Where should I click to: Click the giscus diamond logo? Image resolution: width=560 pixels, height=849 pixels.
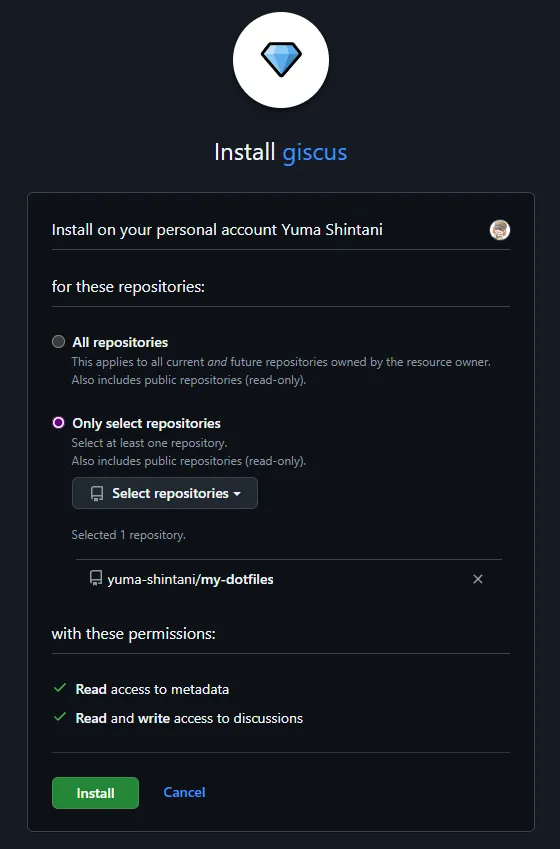281,60
